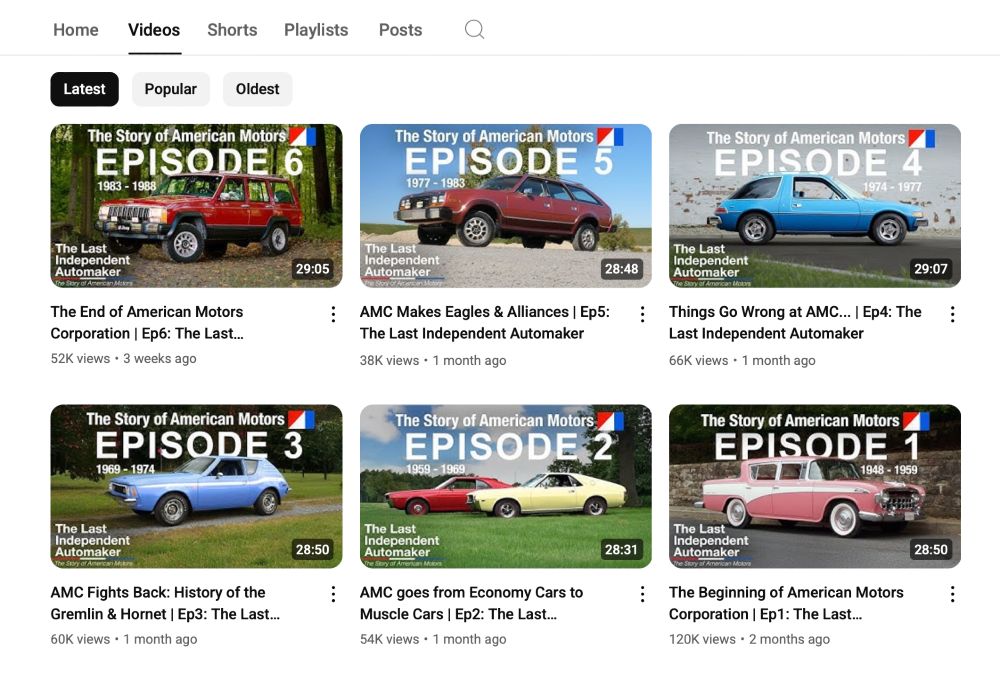
Task: Open more options for Ep1 Beginning of American Motors
Action: (x=952, y=595)
